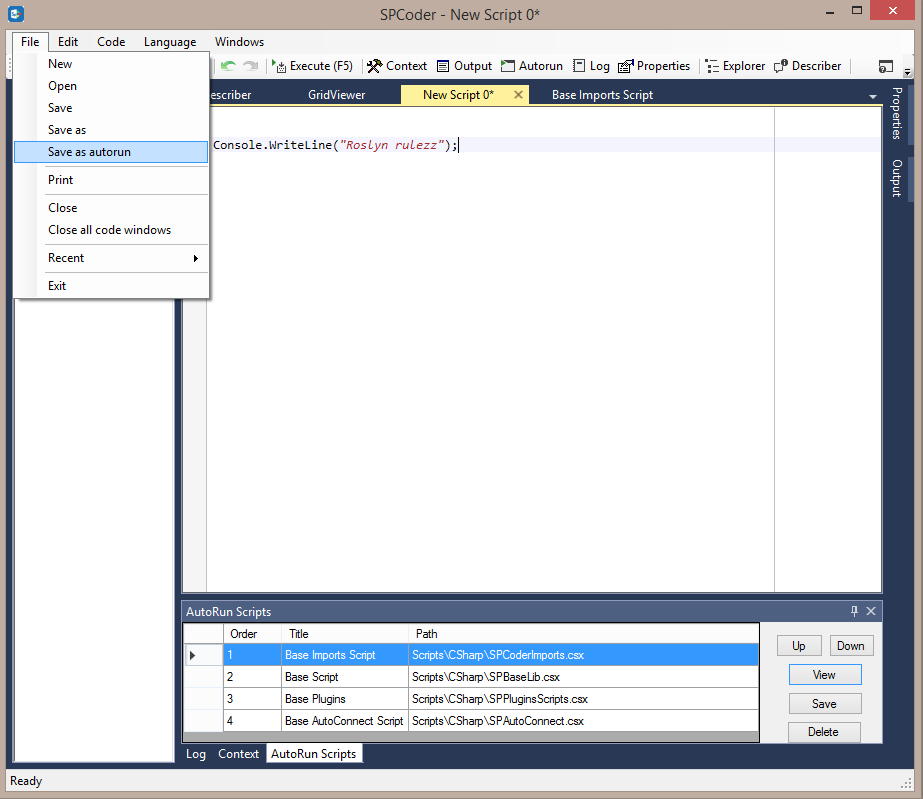Viewport: 923px width, 799px height.
Task: Open the Describer toolbar item
Action: [x=808, y=66]
